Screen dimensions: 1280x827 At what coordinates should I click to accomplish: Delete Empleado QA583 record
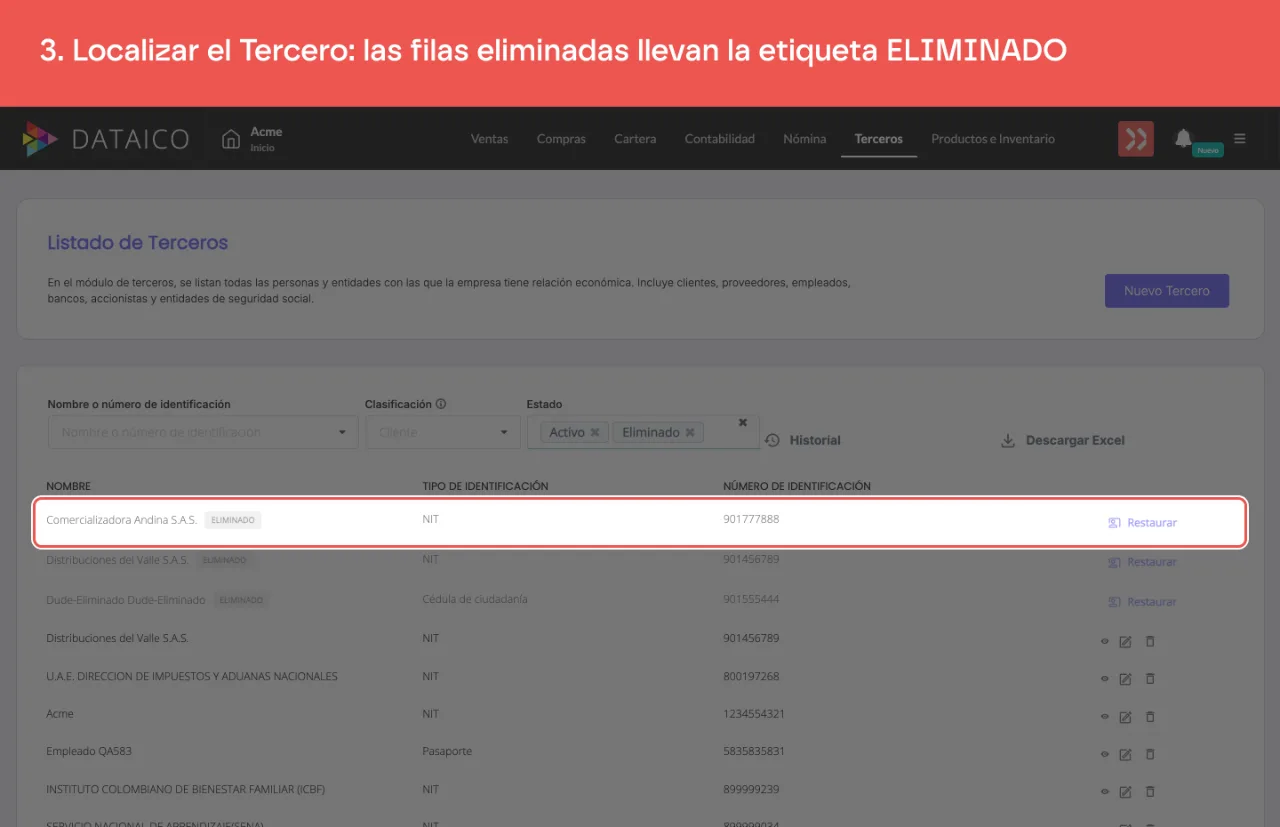pos(1150,753)
